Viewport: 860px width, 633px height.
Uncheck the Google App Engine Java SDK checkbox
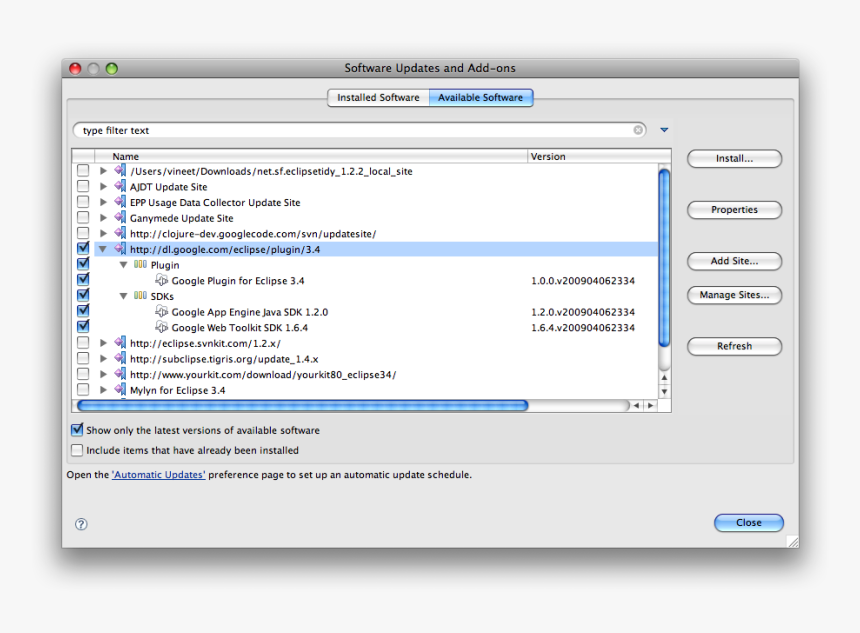(x=83, y=310)
